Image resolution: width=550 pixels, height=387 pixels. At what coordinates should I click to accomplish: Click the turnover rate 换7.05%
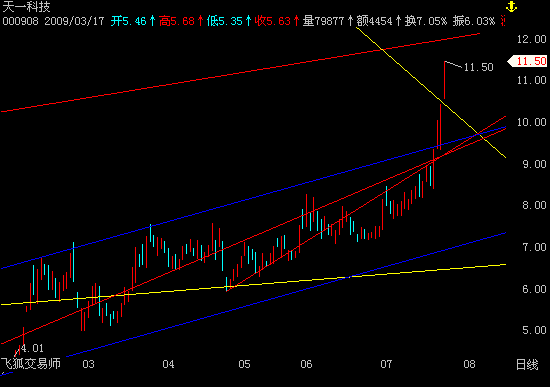click(426, 21)
